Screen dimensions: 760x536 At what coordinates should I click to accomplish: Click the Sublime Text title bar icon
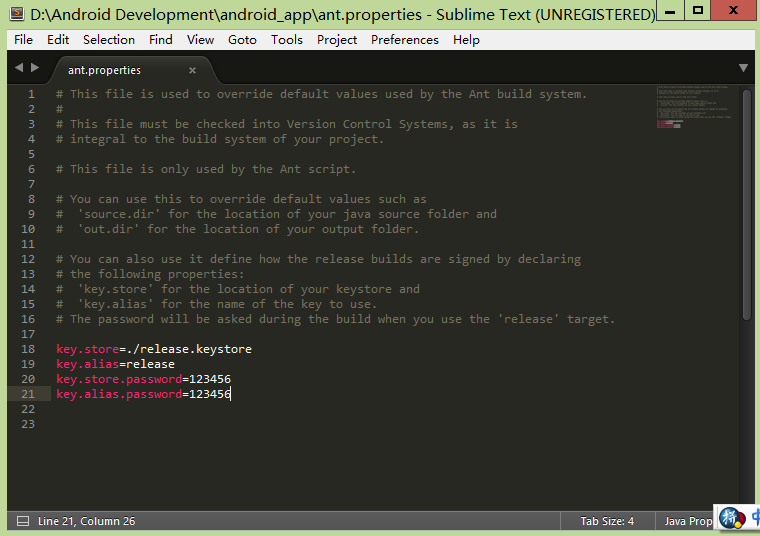[17, 14]
